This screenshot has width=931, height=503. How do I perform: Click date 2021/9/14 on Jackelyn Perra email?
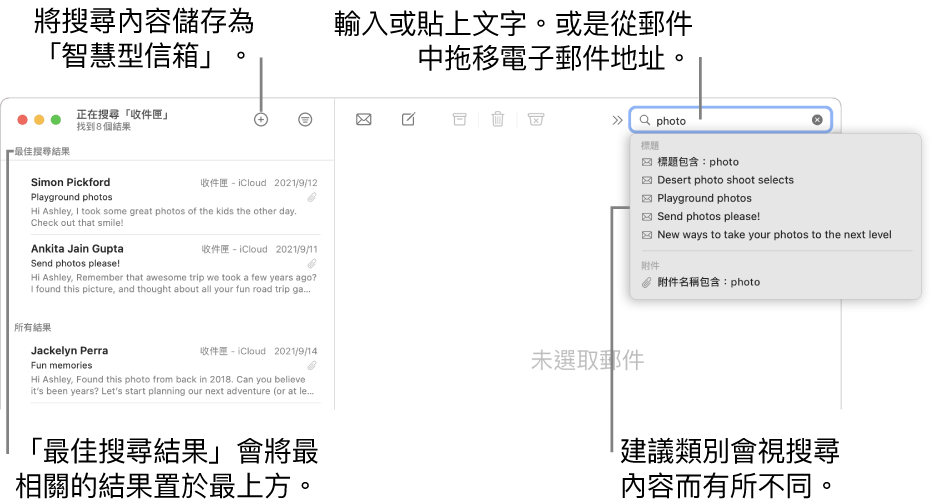(296, 351)
